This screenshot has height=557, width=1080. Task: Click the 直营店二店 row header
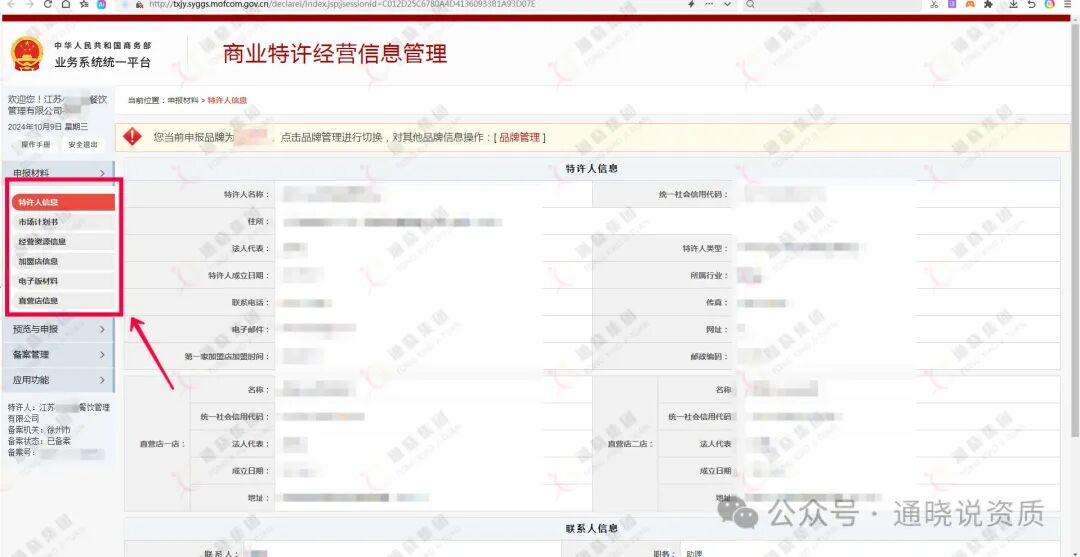click(628, 444)
